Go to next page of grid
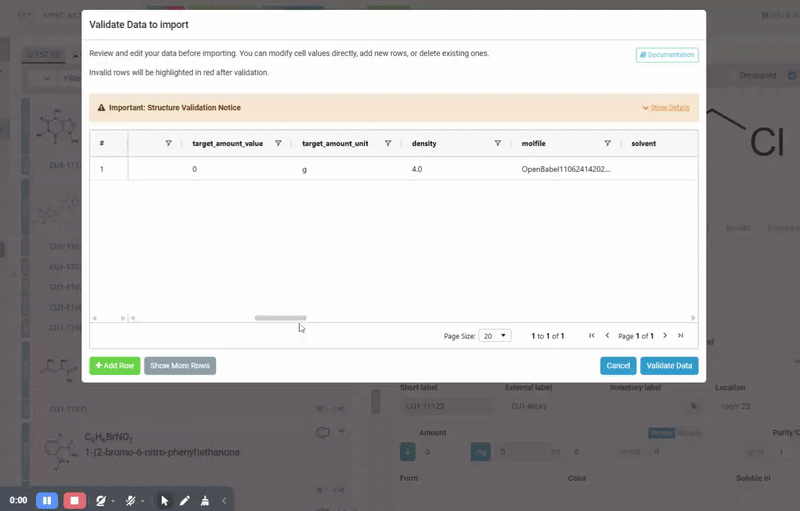 pos(665,336)
